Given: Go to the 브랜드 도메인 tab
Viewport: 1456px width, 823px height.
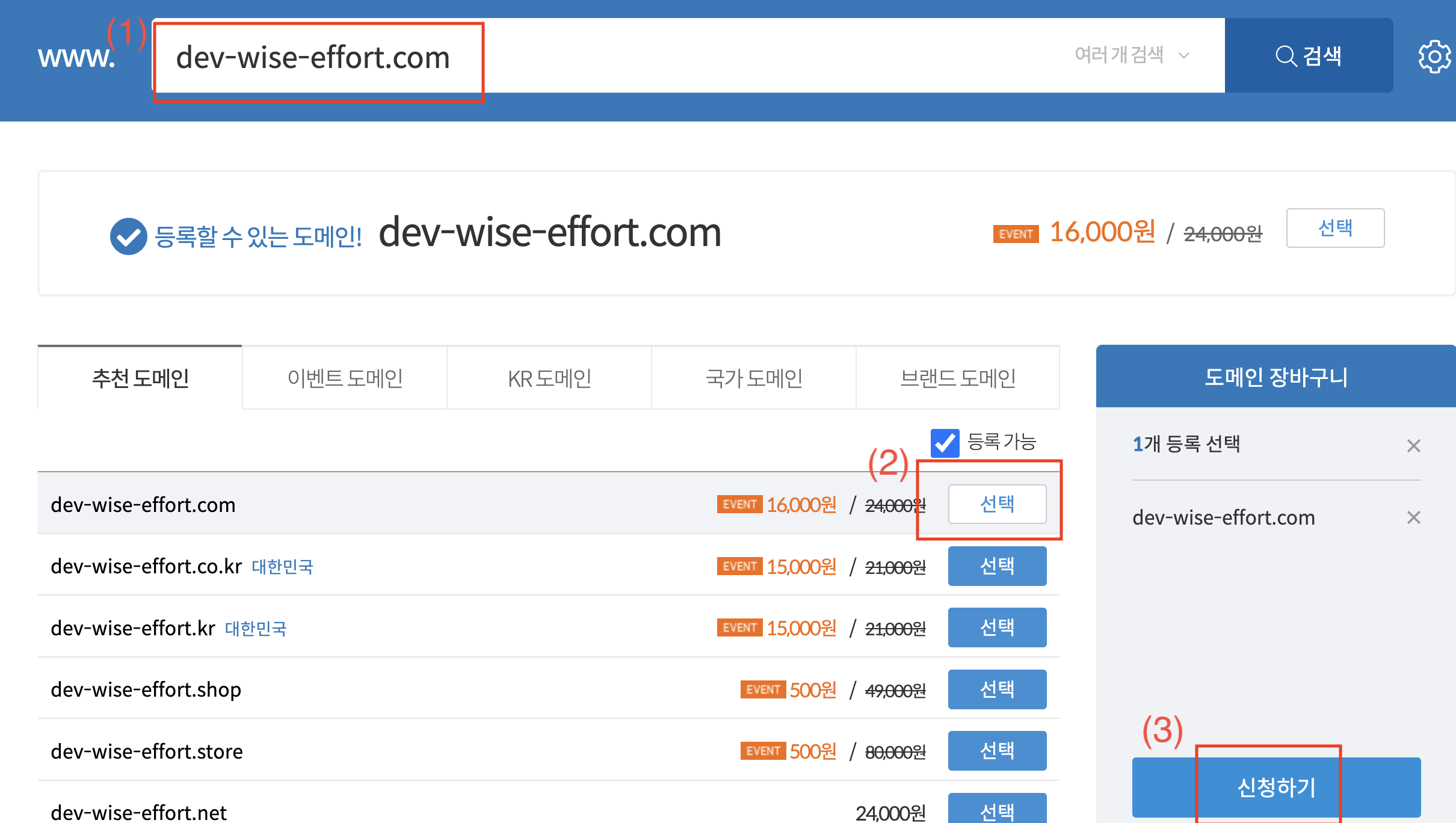Looking at the screenshot, I should coord(958,378).
